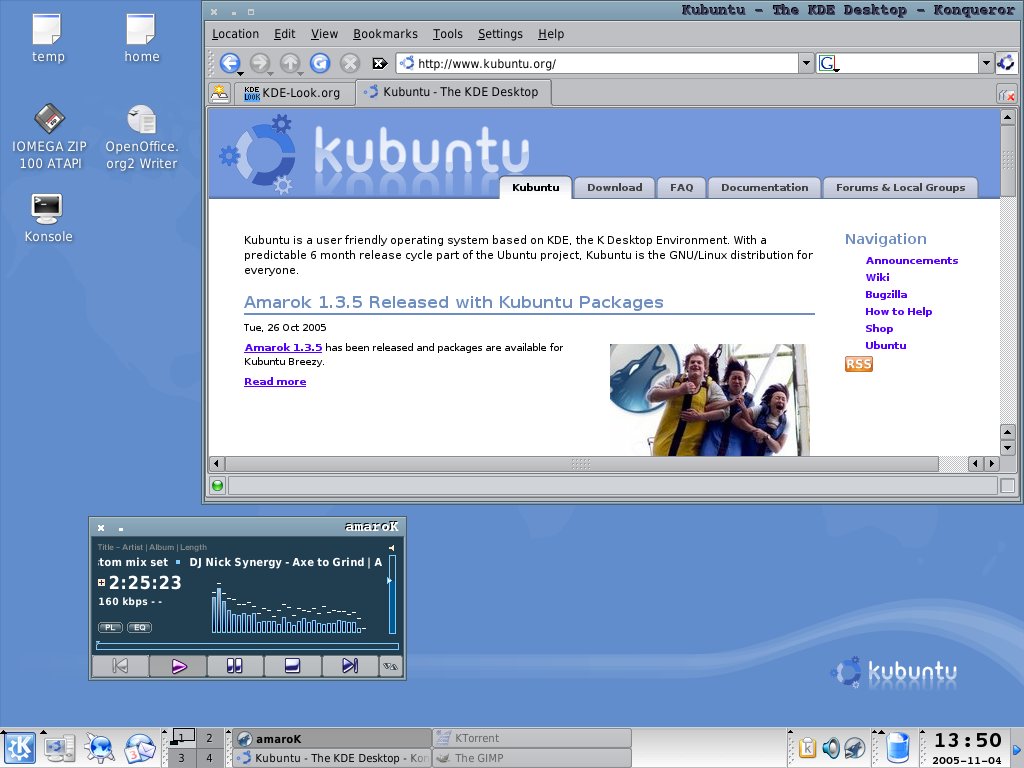The height and width of the screenshot is (768, 1024).
Task: Open the amaroK menu button beside Next
Action: click(x=390, y=666)
